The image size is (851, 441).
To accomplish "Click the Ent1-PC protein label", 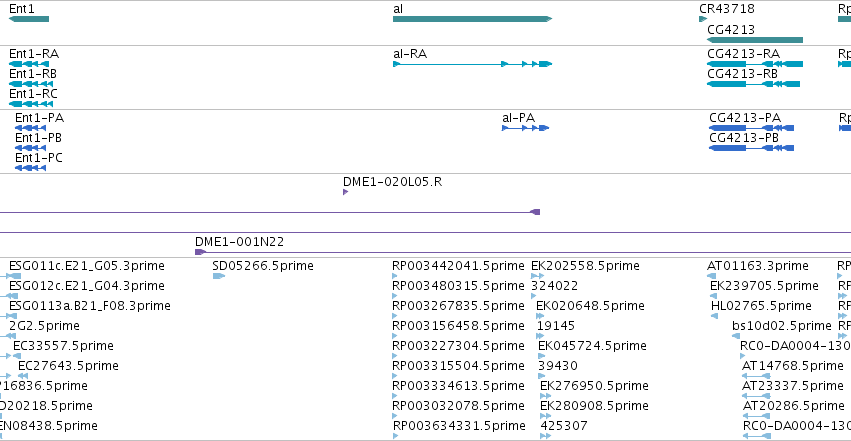I will pyautogui.click(x=38, y=157).
